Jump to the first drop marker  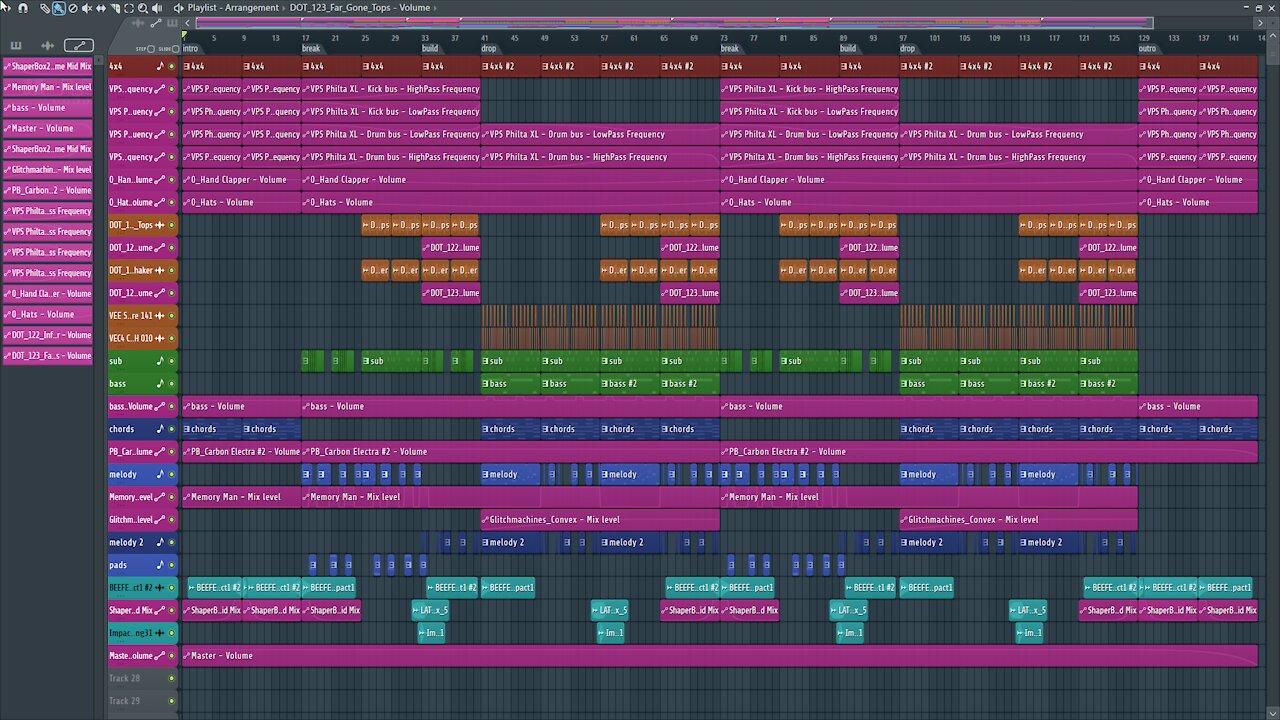pos(489,48)
